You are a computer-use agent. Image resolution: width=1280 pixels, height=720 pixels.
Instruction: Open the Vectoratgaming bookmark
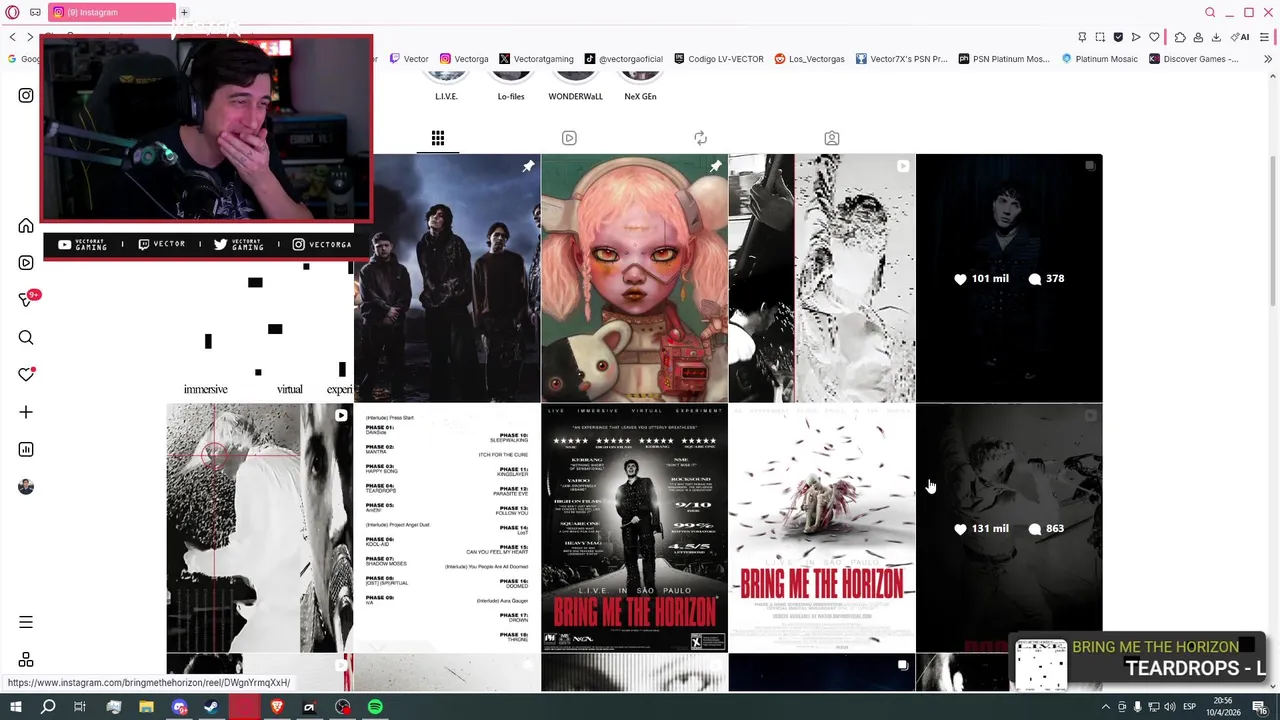[536, 59]
